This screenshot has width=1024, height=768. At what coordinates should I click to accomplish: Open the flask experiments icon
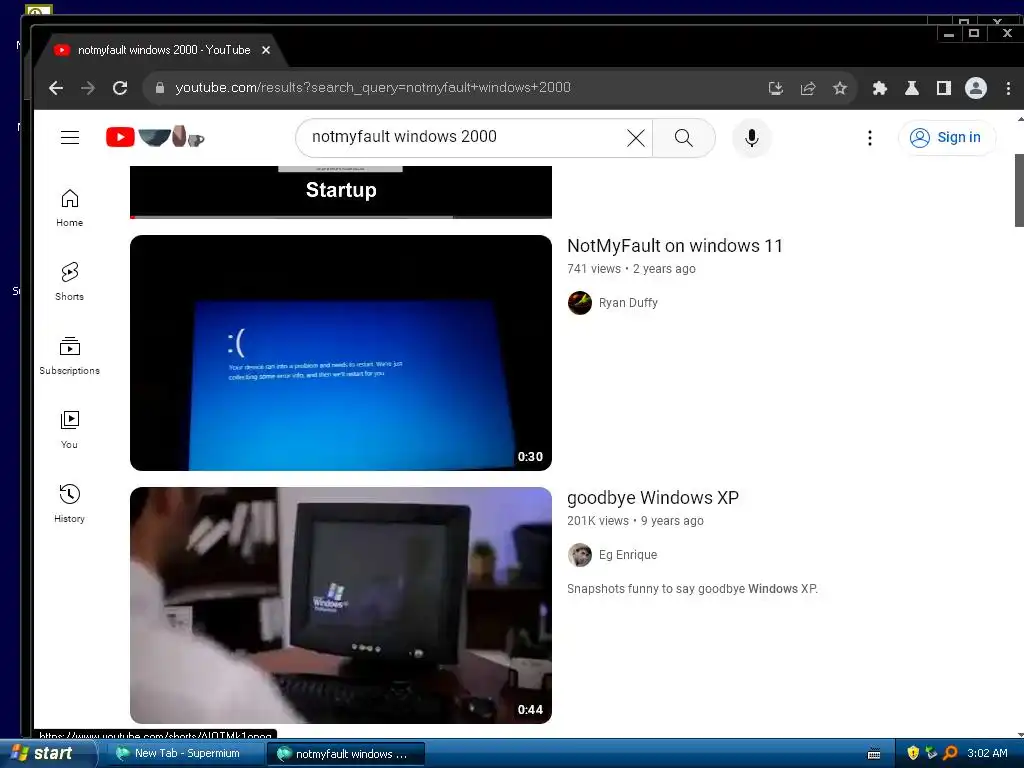(912, 88)
